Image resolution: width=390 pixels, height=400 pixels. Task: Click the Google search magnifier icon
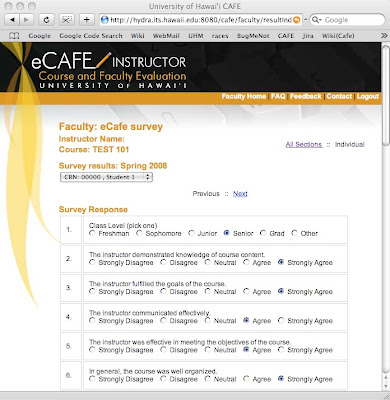point(316,20)
